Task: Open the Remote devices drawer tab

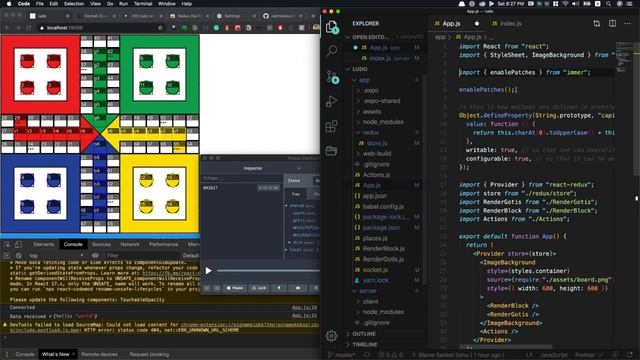Action: click(99, 354)
